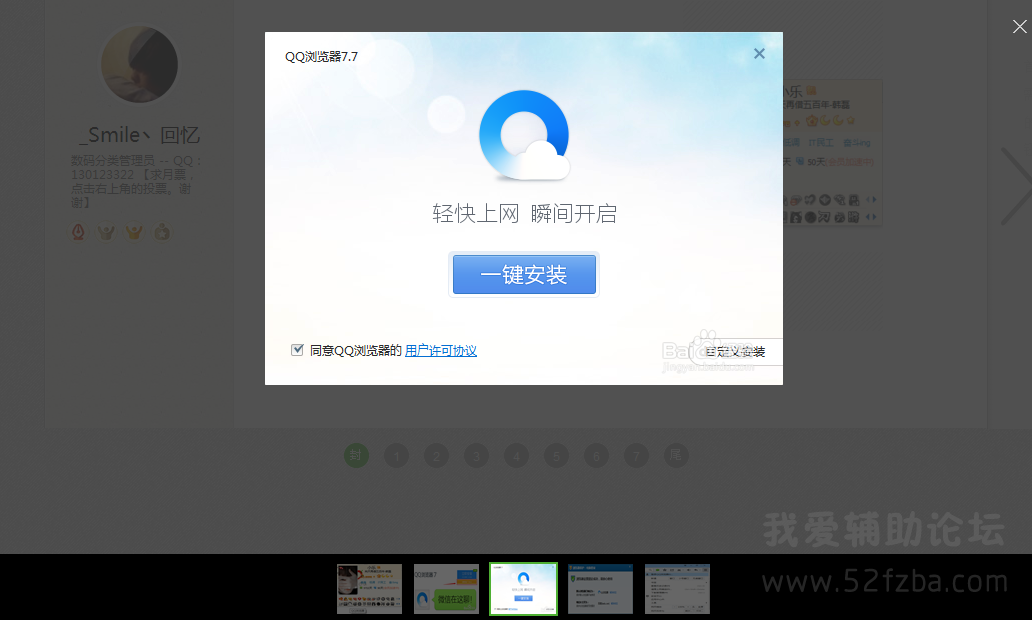Close the QQ浏览器7.7 installer dialog

pyautogui.click(x=759, y=54)
